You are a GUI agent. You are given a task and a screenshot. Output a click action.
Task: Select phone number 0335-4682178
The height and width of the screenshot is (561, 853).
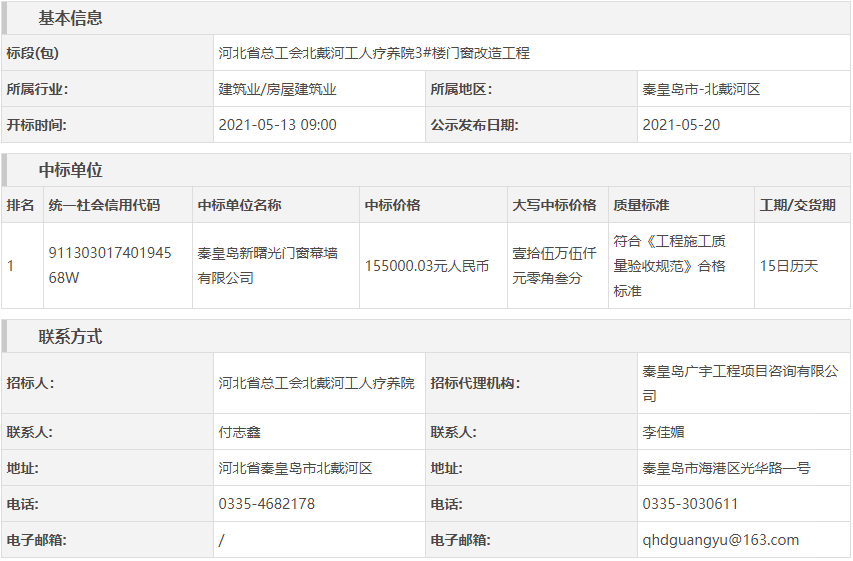(267, 504)
